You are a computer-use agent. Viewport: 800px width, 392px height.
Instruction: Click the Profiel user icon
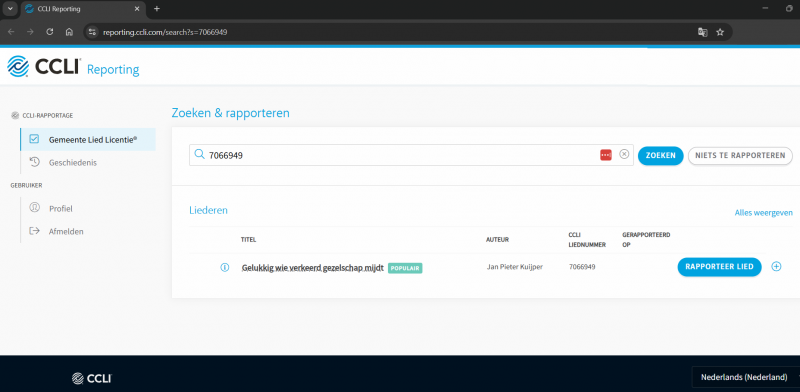34,208
